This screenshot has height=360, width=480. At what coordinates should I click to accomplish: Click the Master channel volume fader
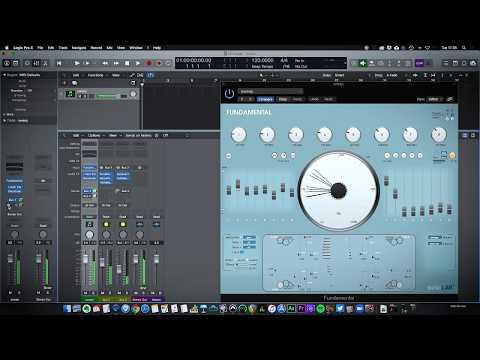(x=156, y=259)
